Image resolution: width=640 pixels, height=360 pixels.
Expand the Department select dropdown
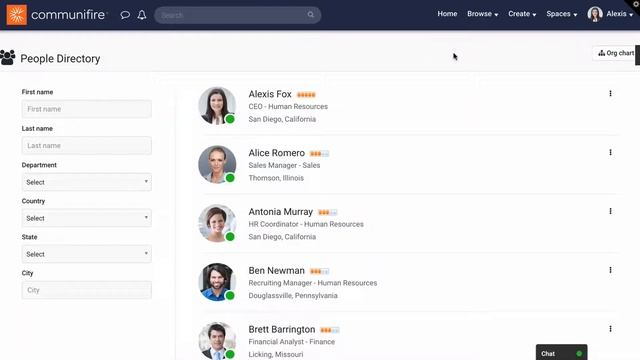pyautogui.click(x=87, y=182)
